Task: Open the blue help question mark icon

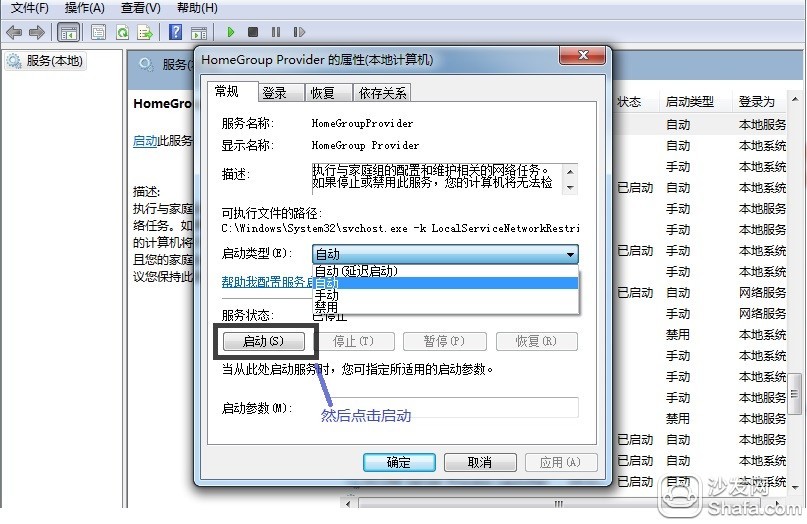Action: [175, 32]
